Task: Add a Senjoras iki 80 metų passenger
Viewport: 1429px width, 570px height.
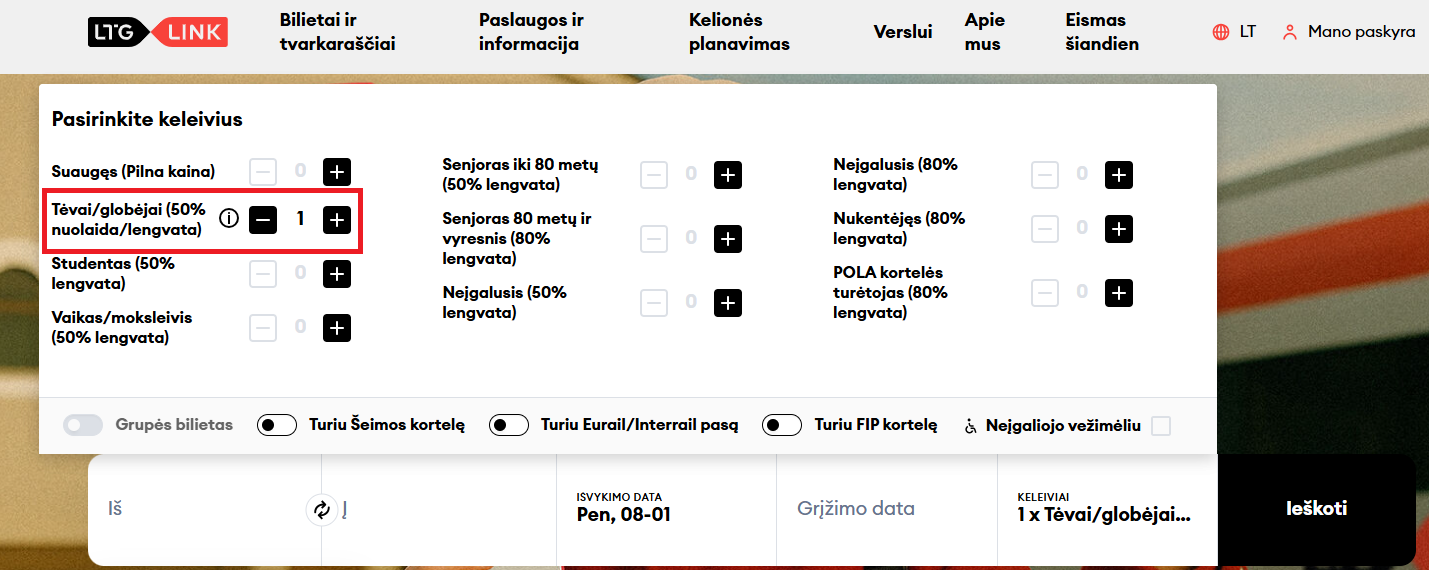Action: [728, 175]
